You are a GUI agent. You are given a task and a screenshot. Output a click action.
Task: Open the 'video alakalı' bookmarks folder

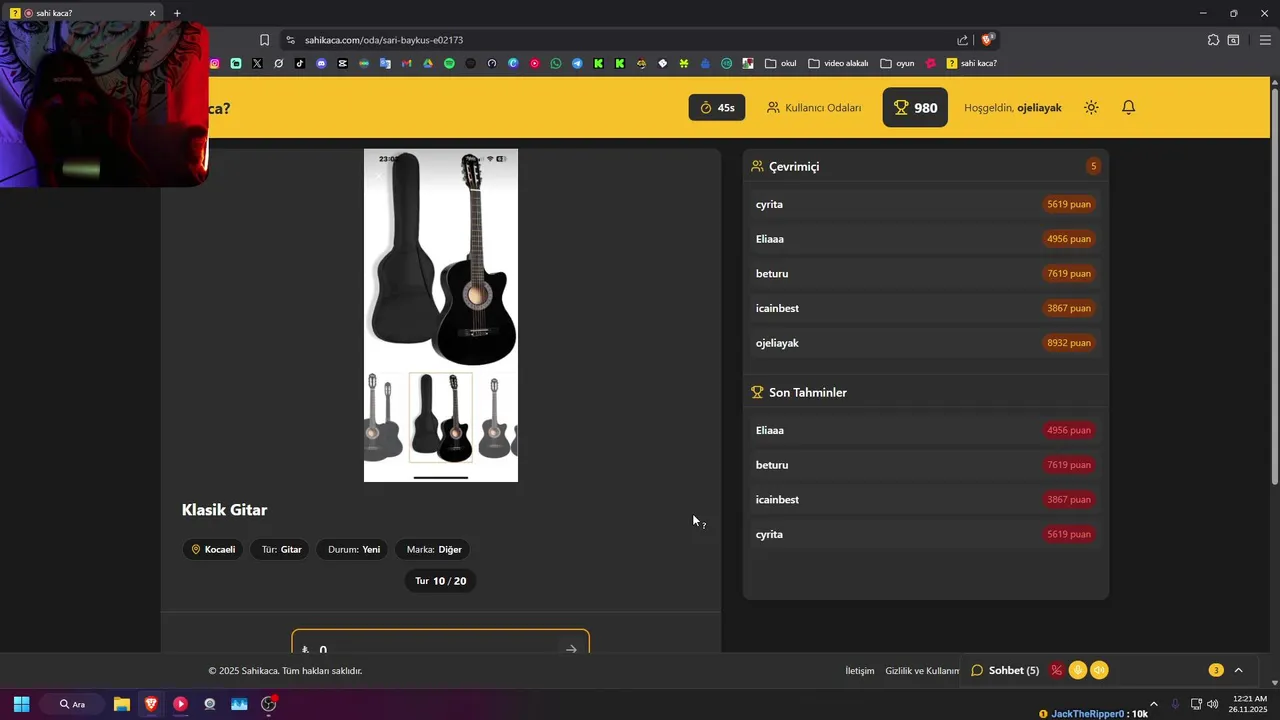(x=838, y=63)
